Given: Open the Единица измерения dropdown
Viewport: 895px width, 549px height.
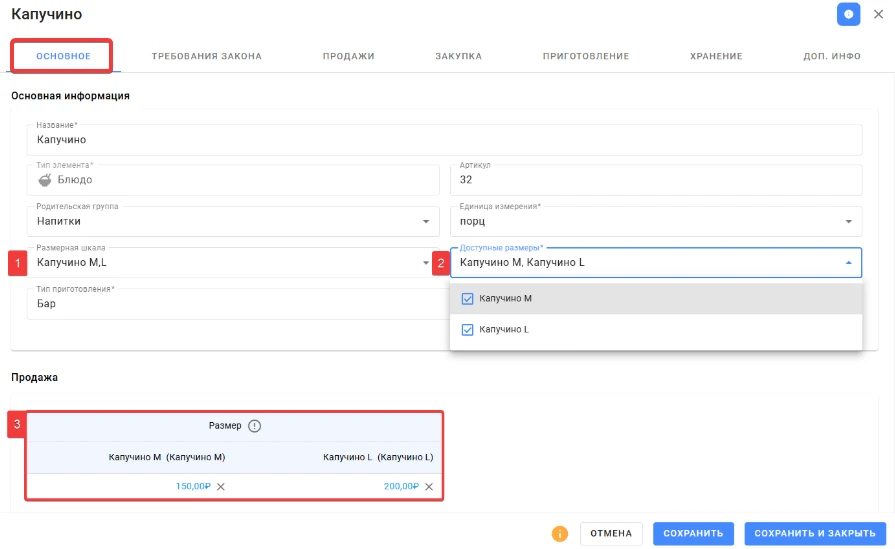Looking at the screenshot, I should click(849, 221).
